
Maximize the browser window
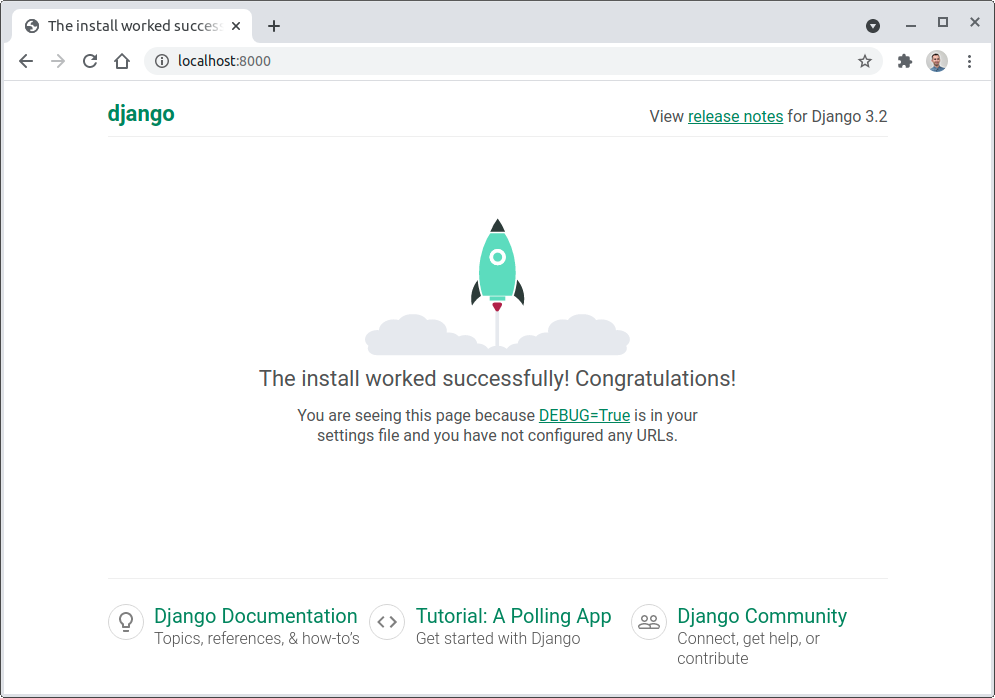[x=943, y=23]
